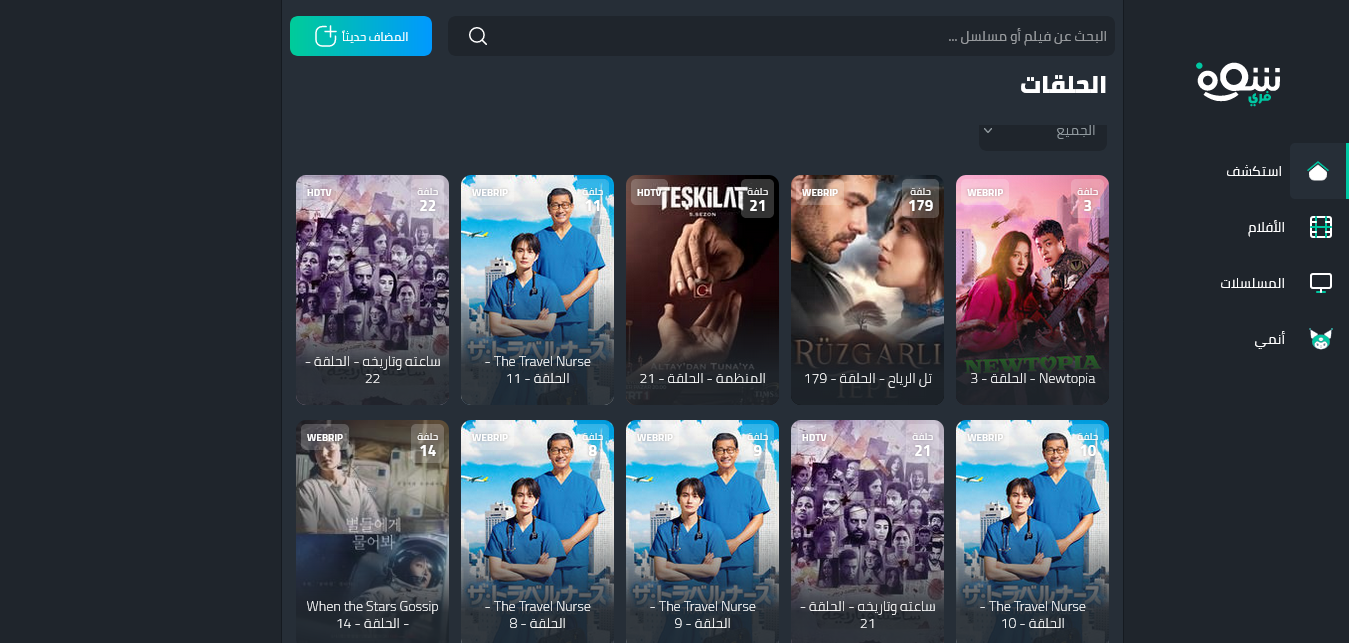The image size is (1349, 643).
Task: Open the Newtopia episode 3 poster
Action: tap(1032, 290)
